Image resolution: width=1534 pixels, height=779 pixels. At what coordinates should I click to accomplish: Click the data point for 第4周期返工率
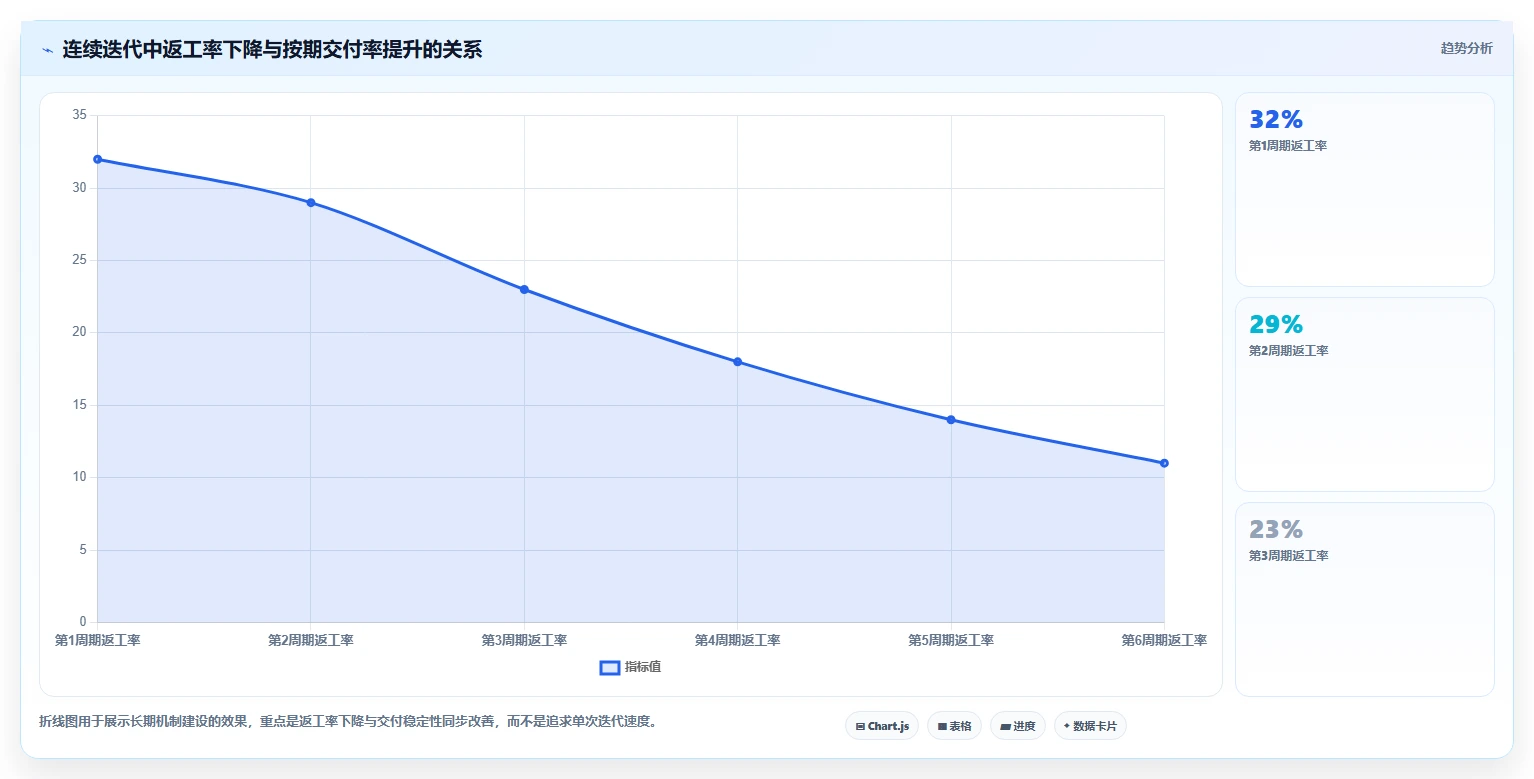(738, 362)
